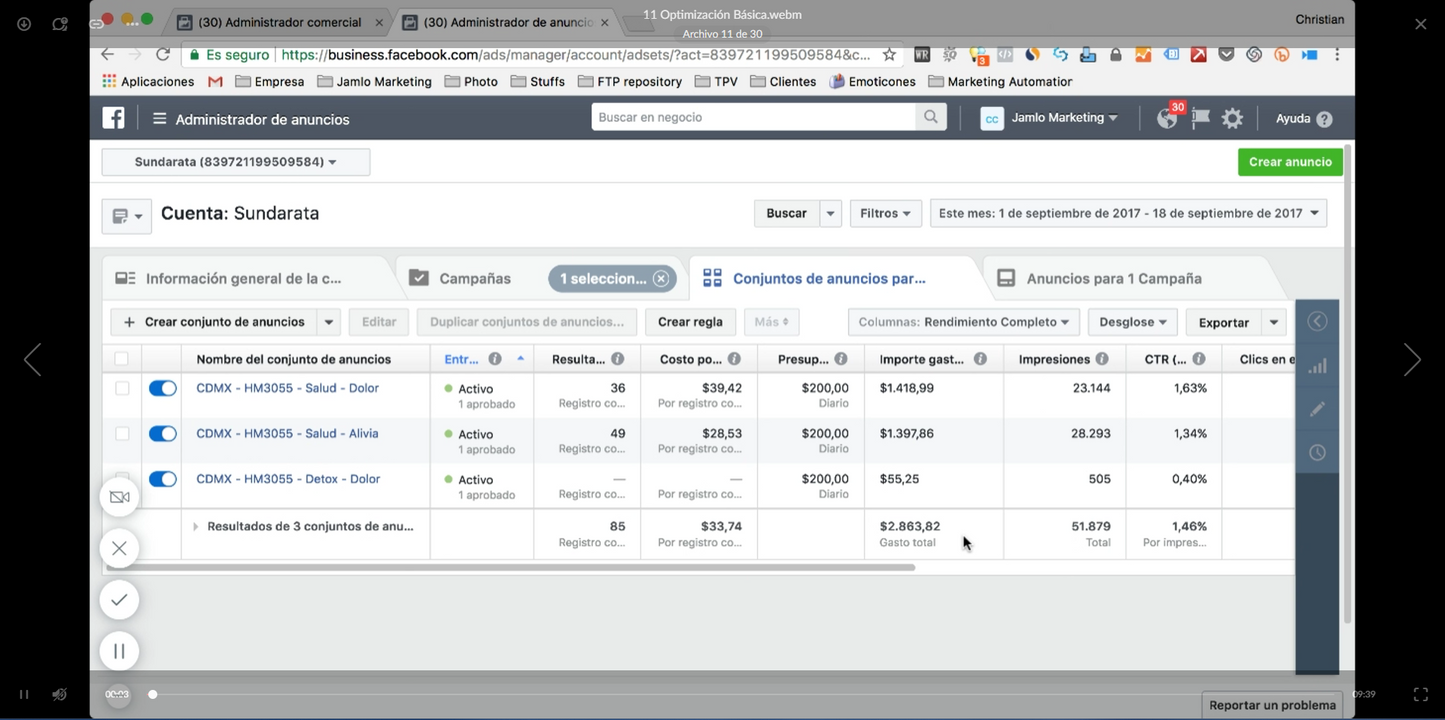Check the box for Salud - Alivia row

click(122, 434)
